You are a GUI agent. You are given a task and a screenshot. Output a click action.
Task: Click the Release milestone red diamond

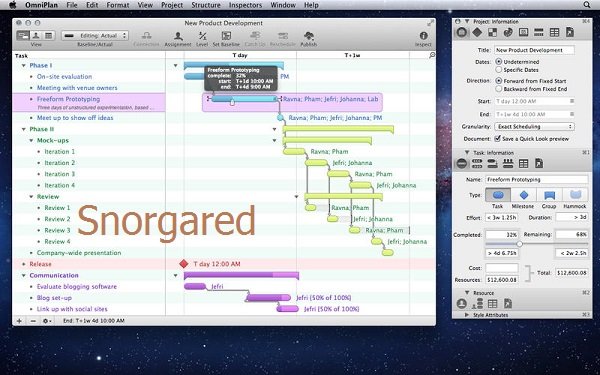(x=184, y=264)
